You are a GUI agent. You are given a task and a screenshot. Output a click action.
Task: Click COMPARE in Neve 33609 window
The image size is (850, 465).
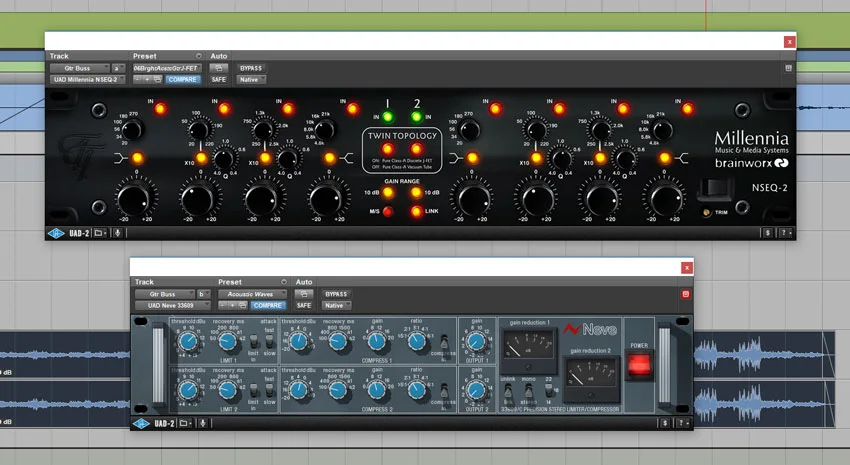tap(268, 306)
